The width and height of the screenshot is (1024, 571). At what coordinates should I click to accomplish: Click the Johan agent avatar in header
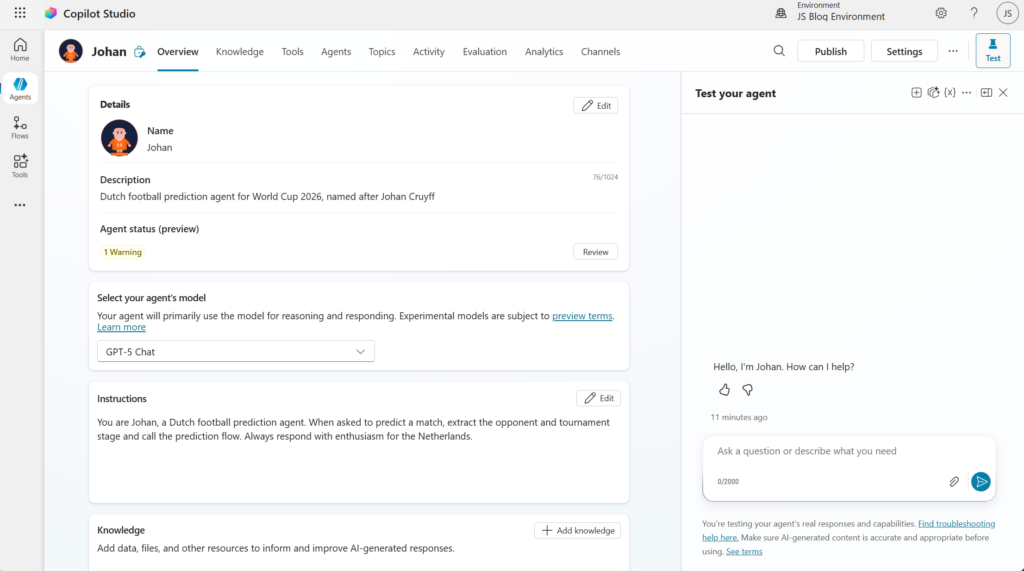(x=71, y=51)
